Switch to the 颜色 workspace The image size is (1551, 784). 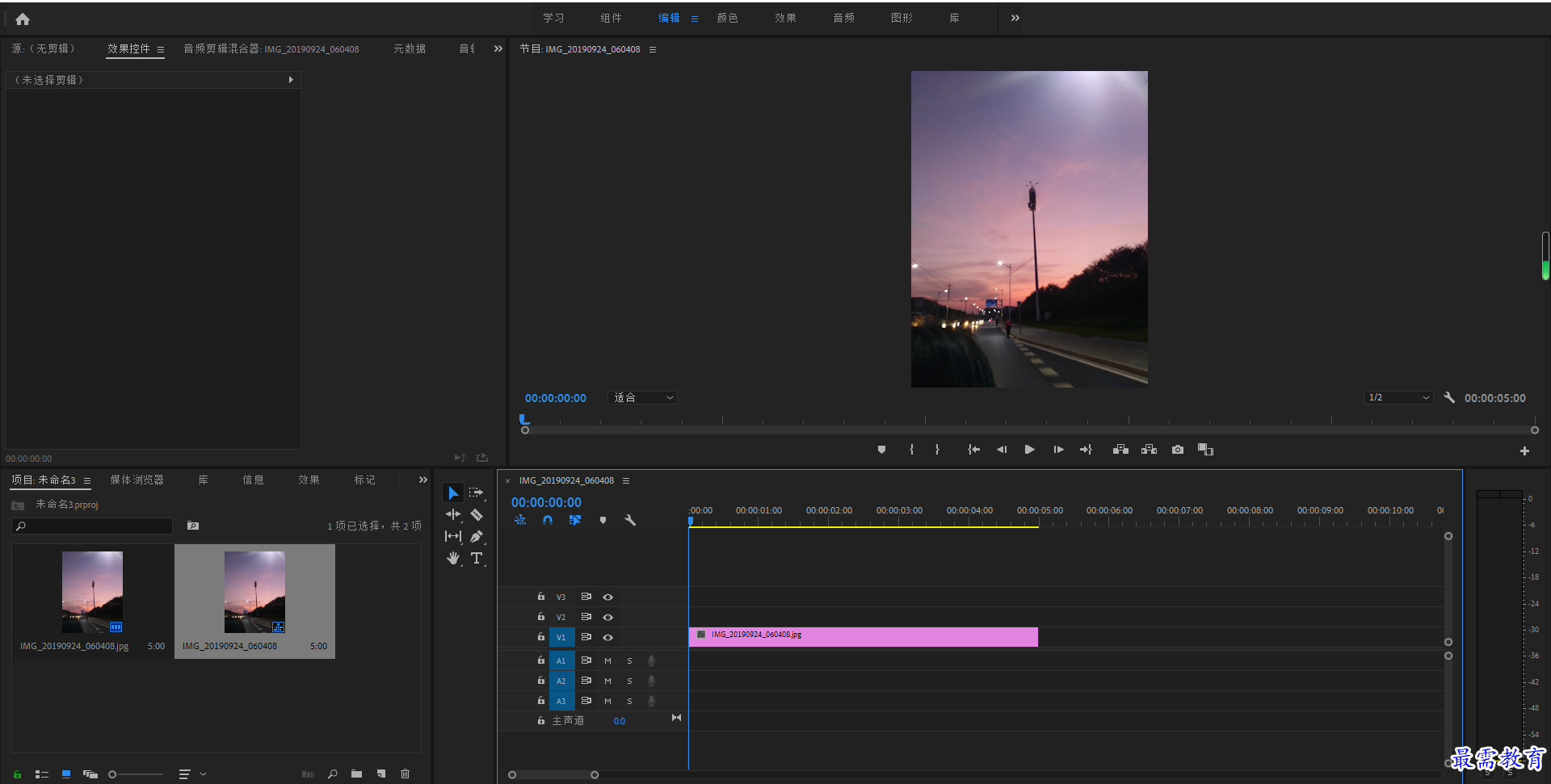coord(727,18)
